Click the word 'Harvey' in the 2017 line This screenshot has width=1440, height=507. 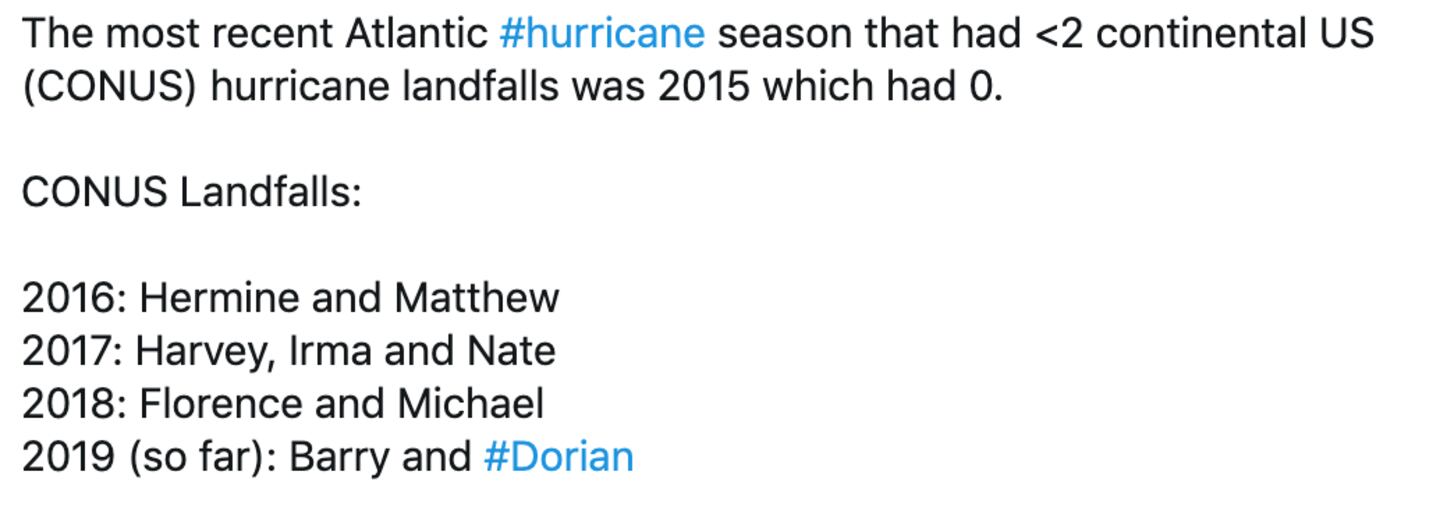point(204,351)
